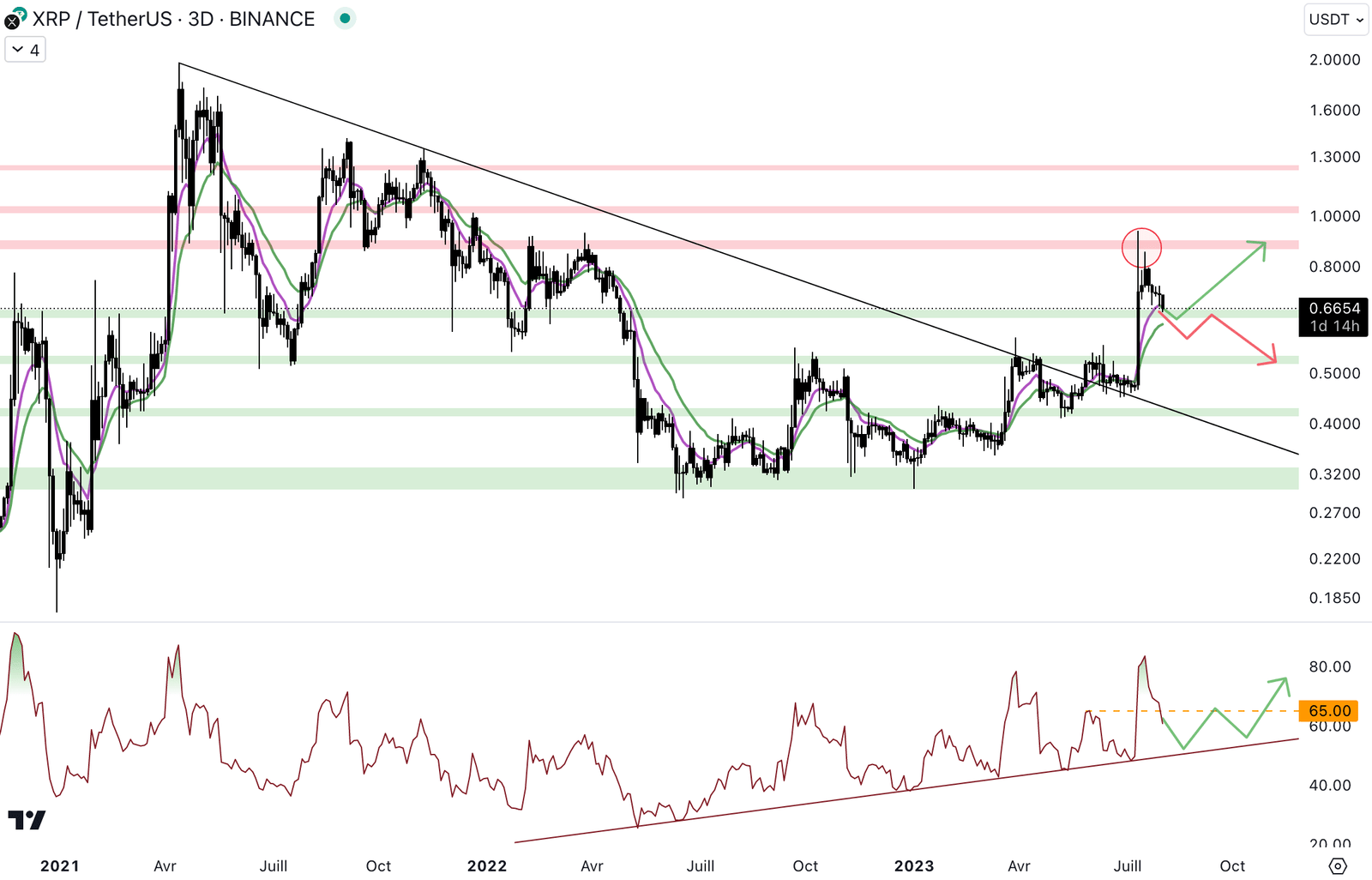Image resolution: width=1372 pixels, height=880 pixels.
Task: Click the last Juill label on time axis
Action: click(1128, 865)
